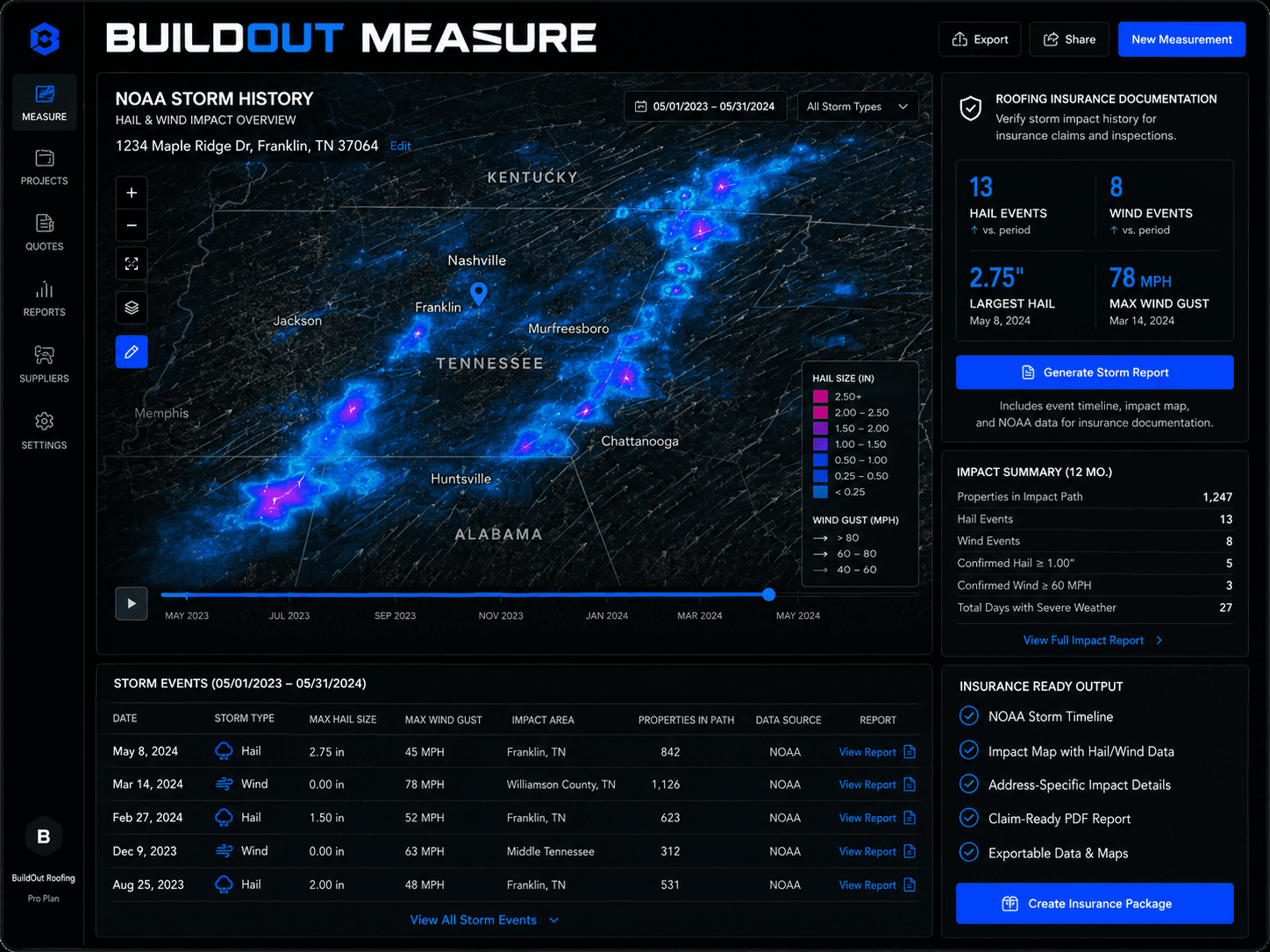Click hail cloud icon in May 8, 2024 row
This screenshot has width=1270, height=952.
point(225,751)
